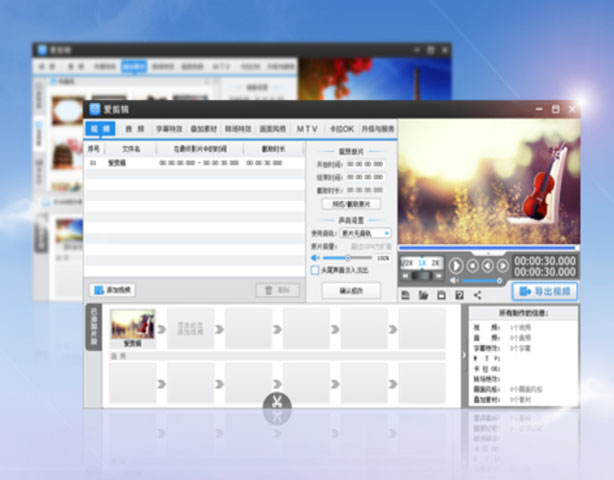Mute the preview player speaker icon

(453, 281)
